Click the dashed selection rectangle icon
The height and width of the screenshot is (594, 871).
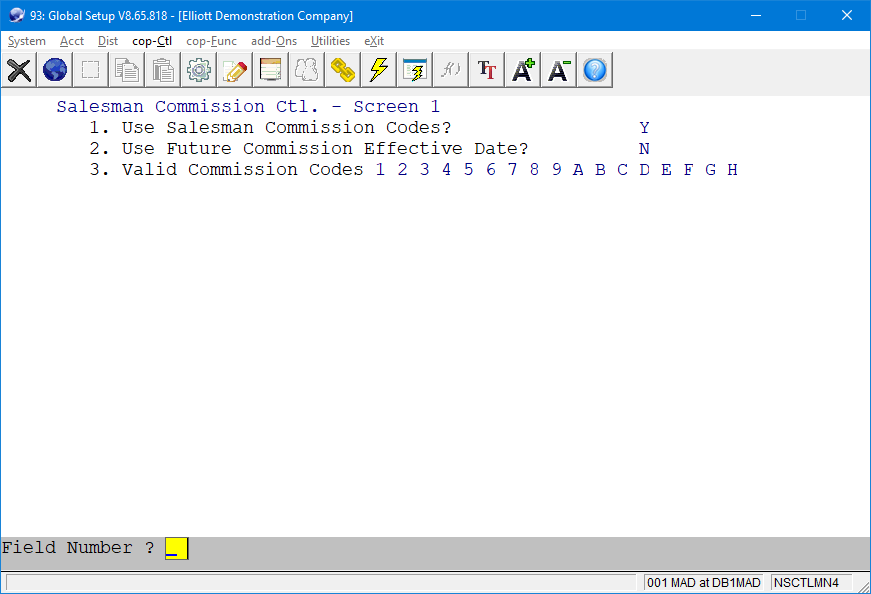pyautogui.click(x=91, y=70)
